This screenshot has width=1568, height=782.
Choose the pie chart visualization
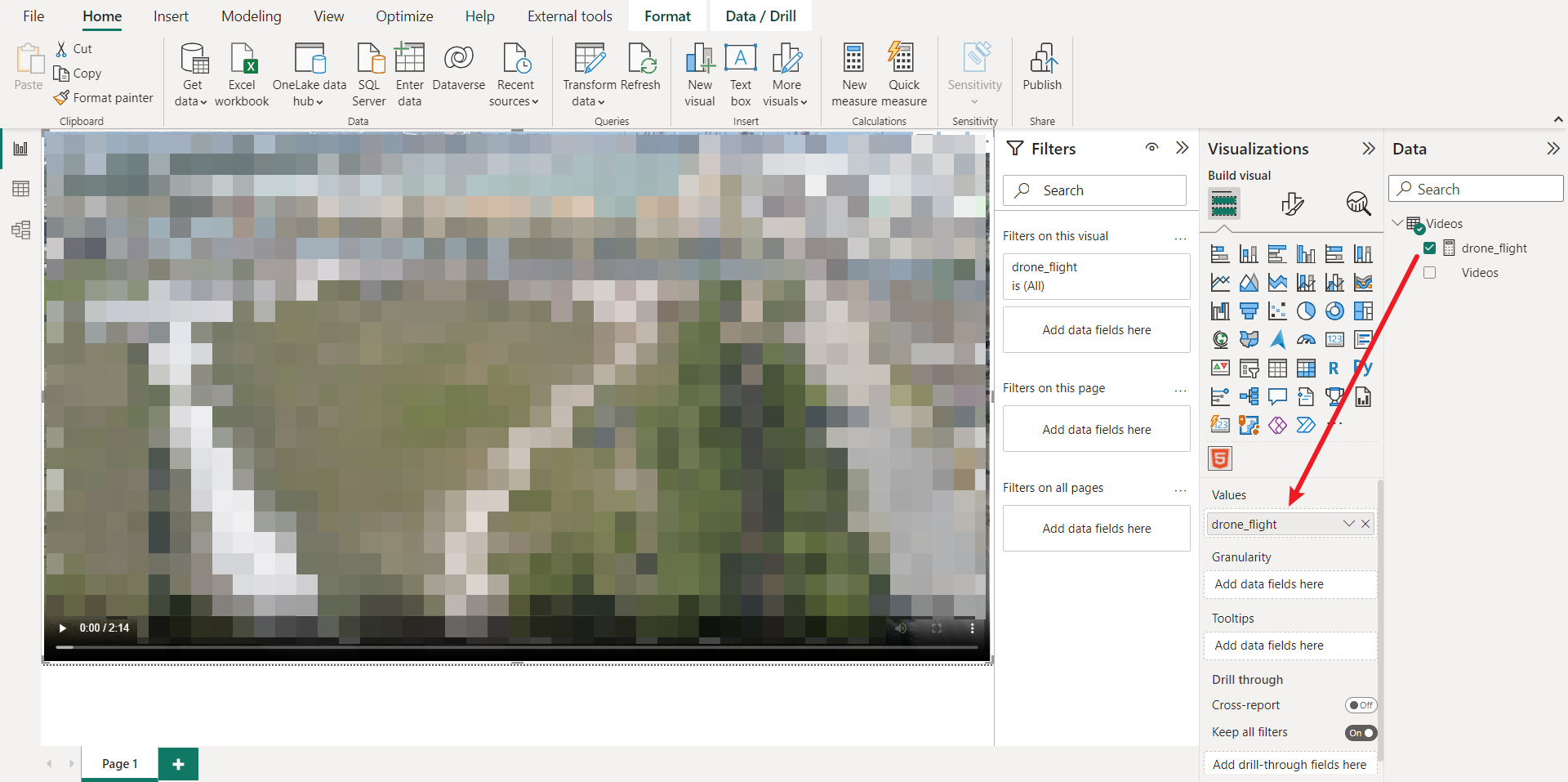click(1306, 311)
